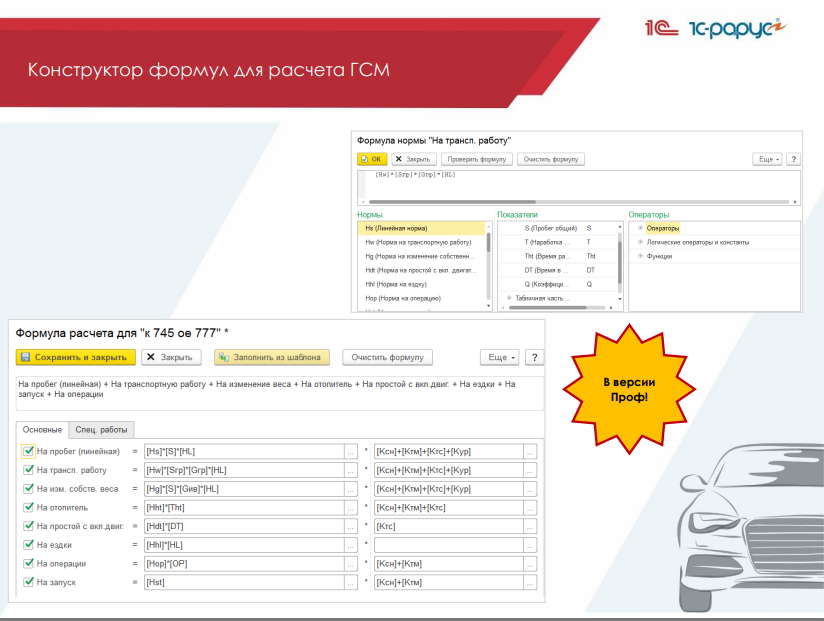
Task: Click ellipsis beside [Hdt]*[DT] formula field
Action: (350, 526)
